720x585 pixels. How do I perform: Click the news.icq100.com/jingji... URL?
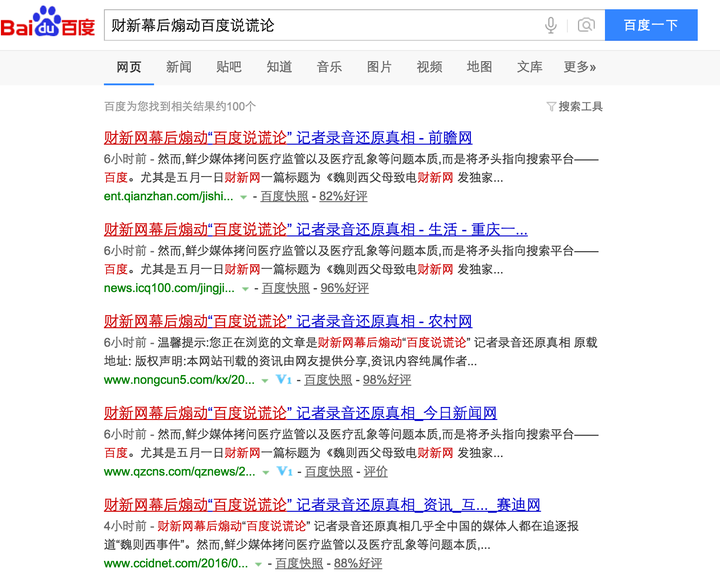click(x=169, y=288)
